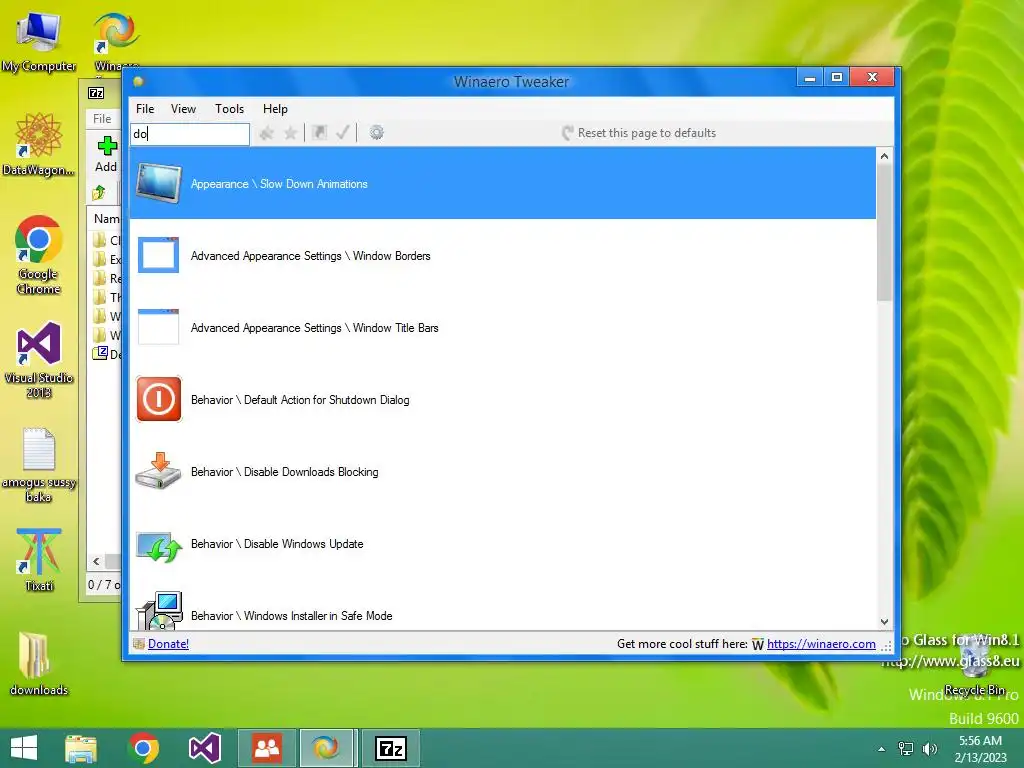Screen dimensions: 1024x768
Task: Click the Windows Start button
Action: [x=24, y=748]
